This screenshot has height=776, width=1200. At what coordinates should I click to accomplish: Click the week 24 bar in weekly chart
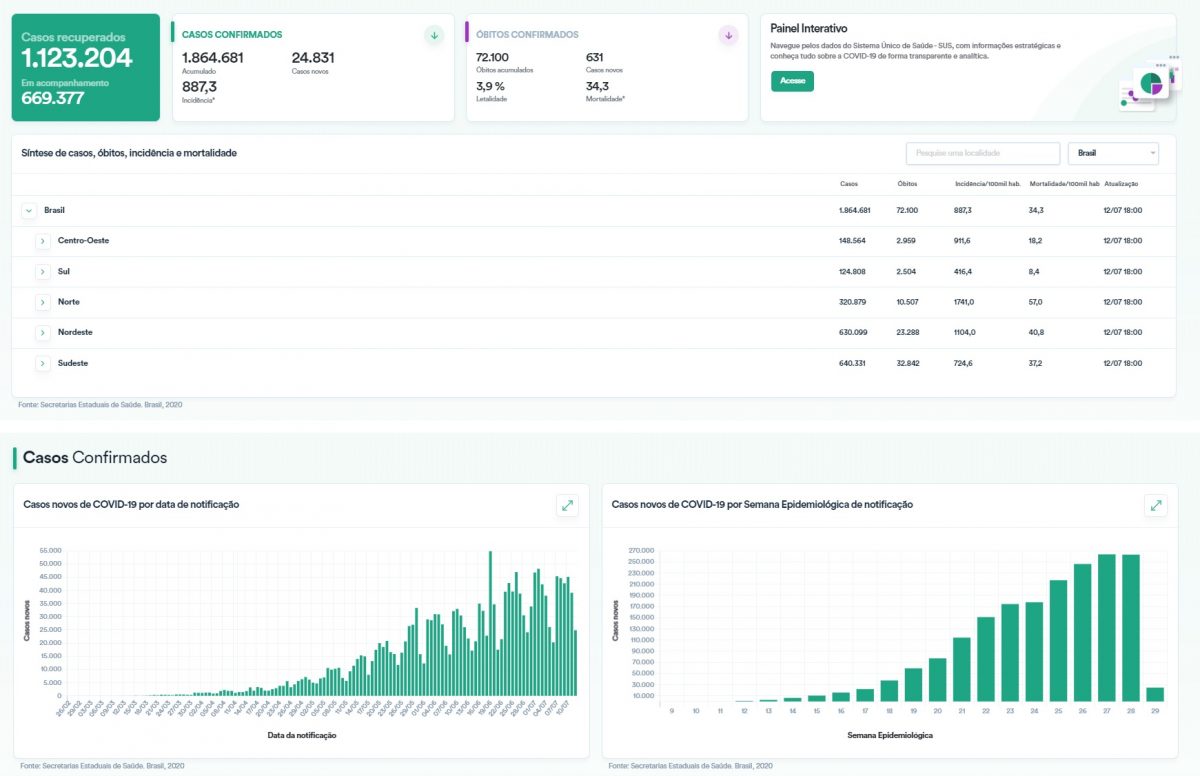tap(1034, 652)
